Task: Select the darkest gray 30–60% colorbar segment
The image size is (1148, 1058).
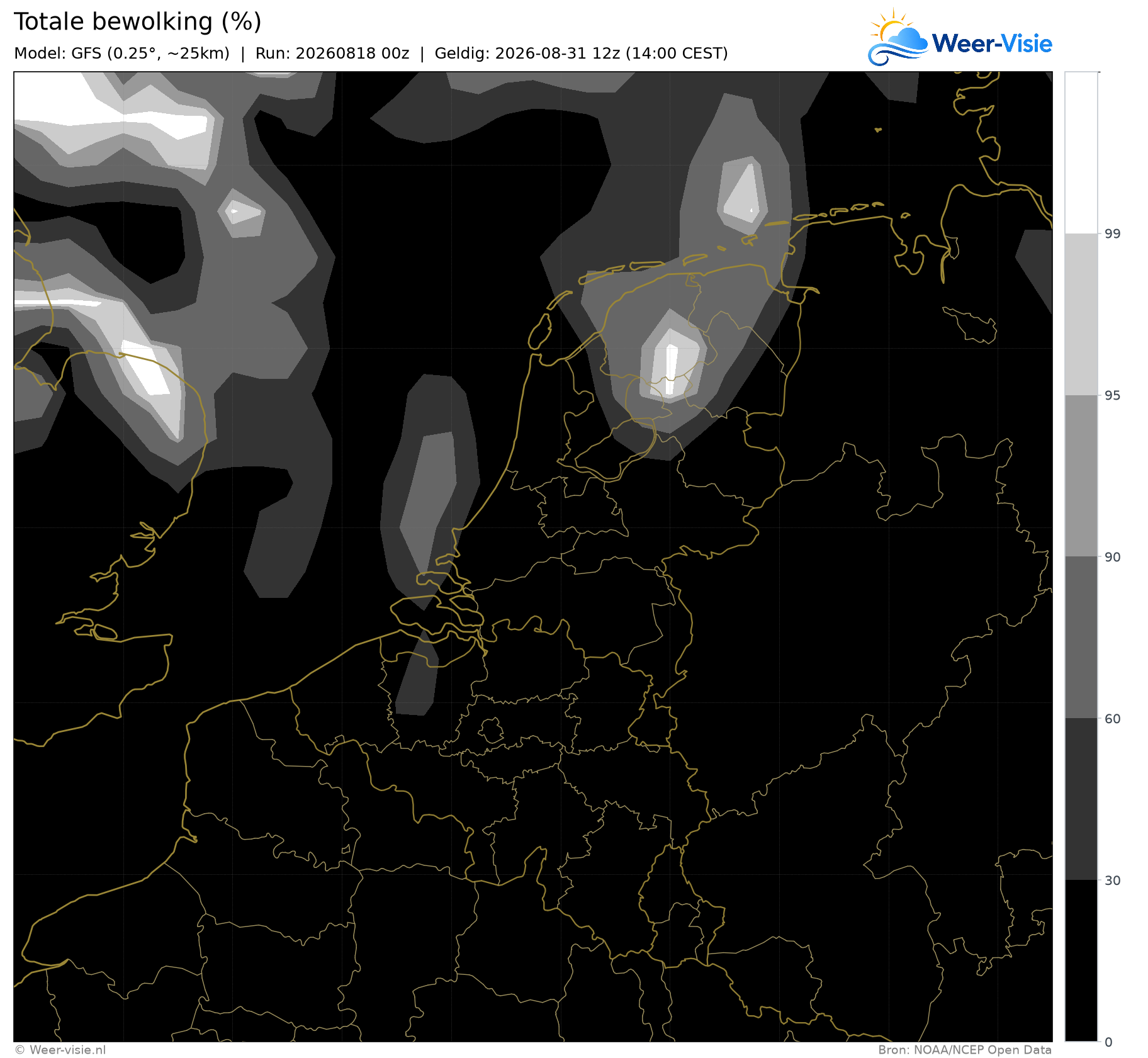Action: 1081,799
